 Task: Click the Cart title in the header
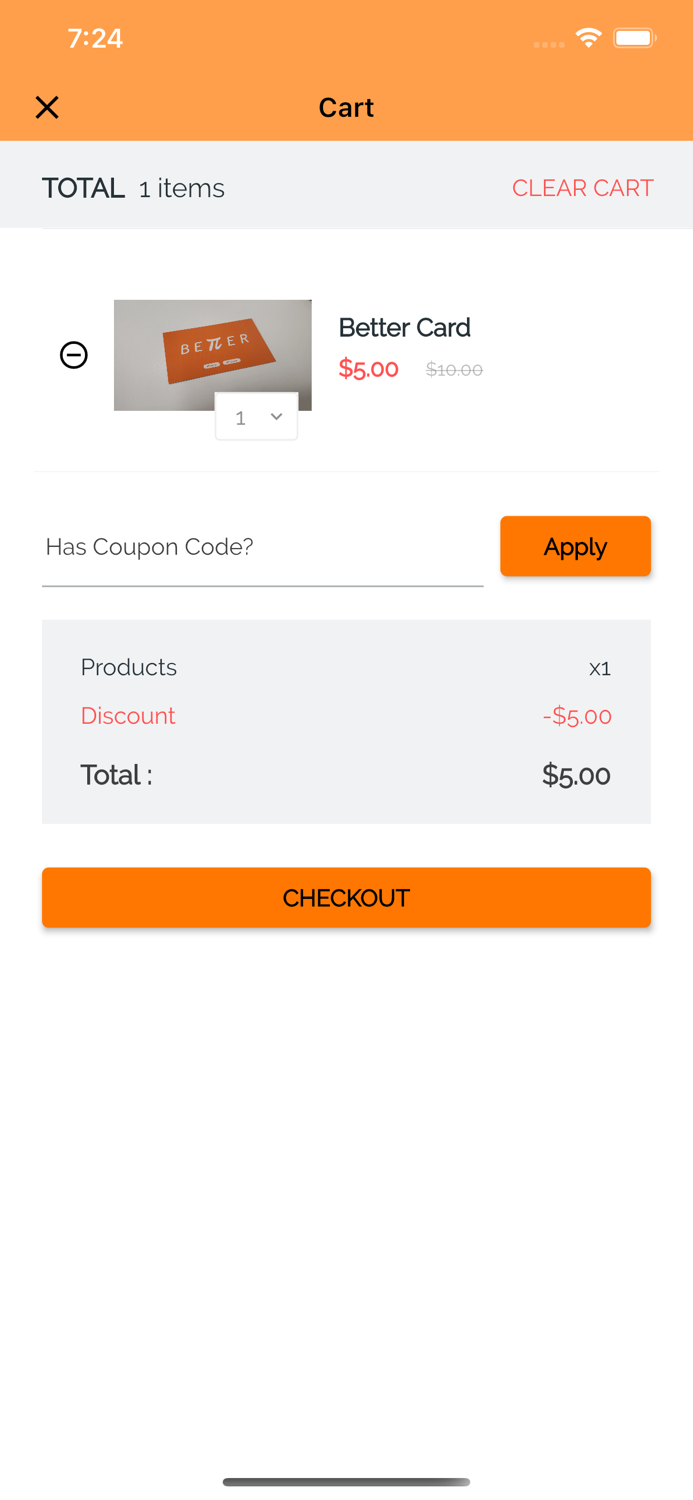pyautogui.click(x=346, y=107)
